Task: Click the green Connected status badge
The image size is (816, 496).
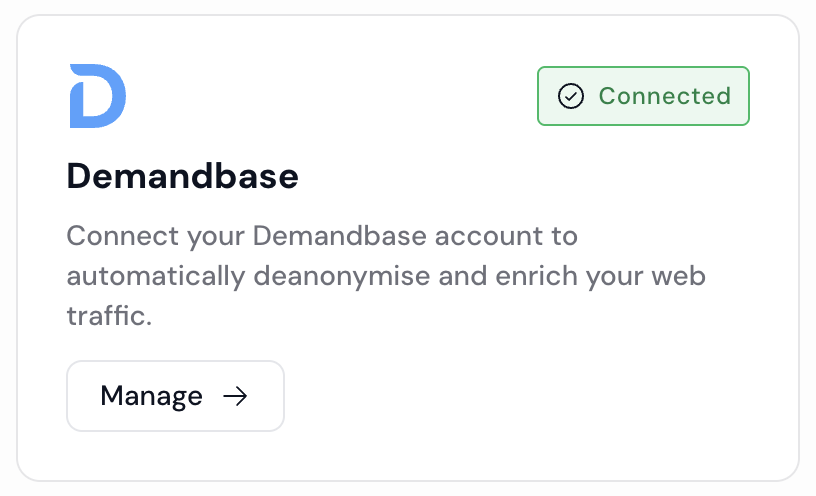Action: (643, 96)
